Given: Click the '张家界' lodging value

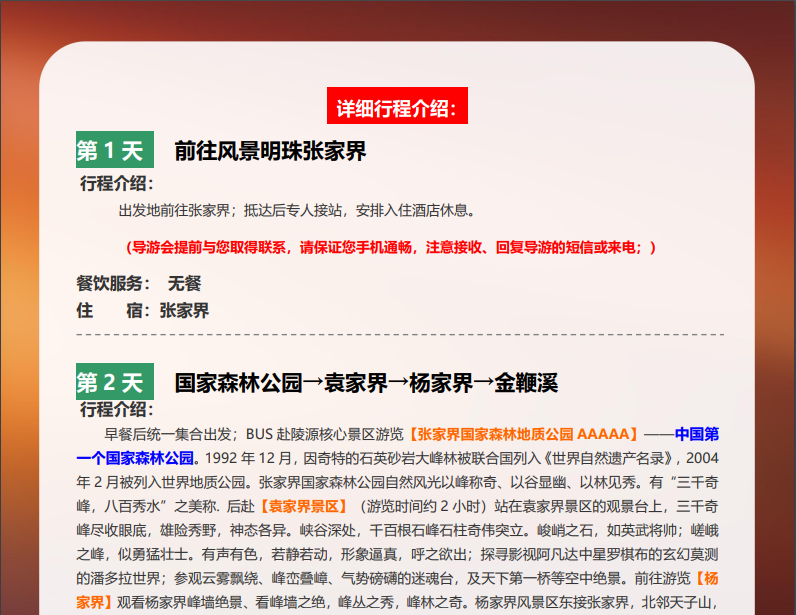Looking at the screenshot, I should [x=184, y=310].
